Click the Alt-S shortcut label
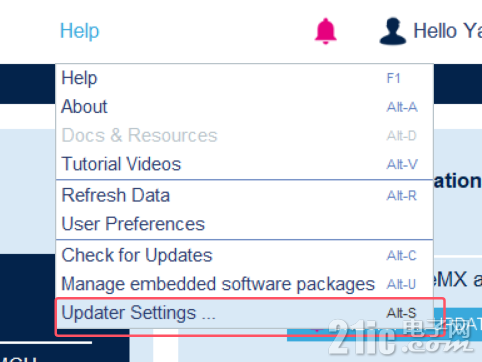482x362 pixels. coord(401,313)
